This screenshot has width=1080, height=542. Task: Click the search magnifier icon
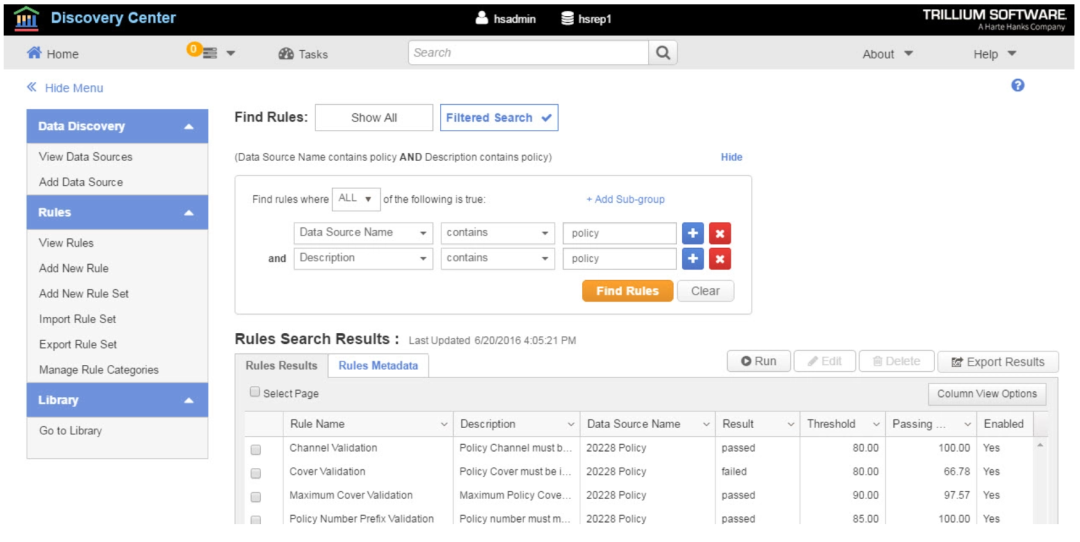[663, 53]
